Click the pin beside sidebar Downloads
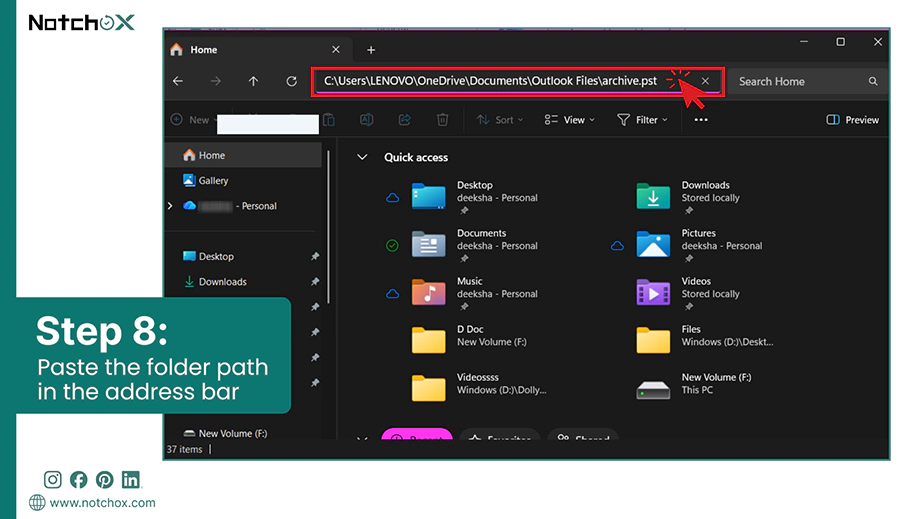This screenshot has height=519, width=922. point(315,282)
